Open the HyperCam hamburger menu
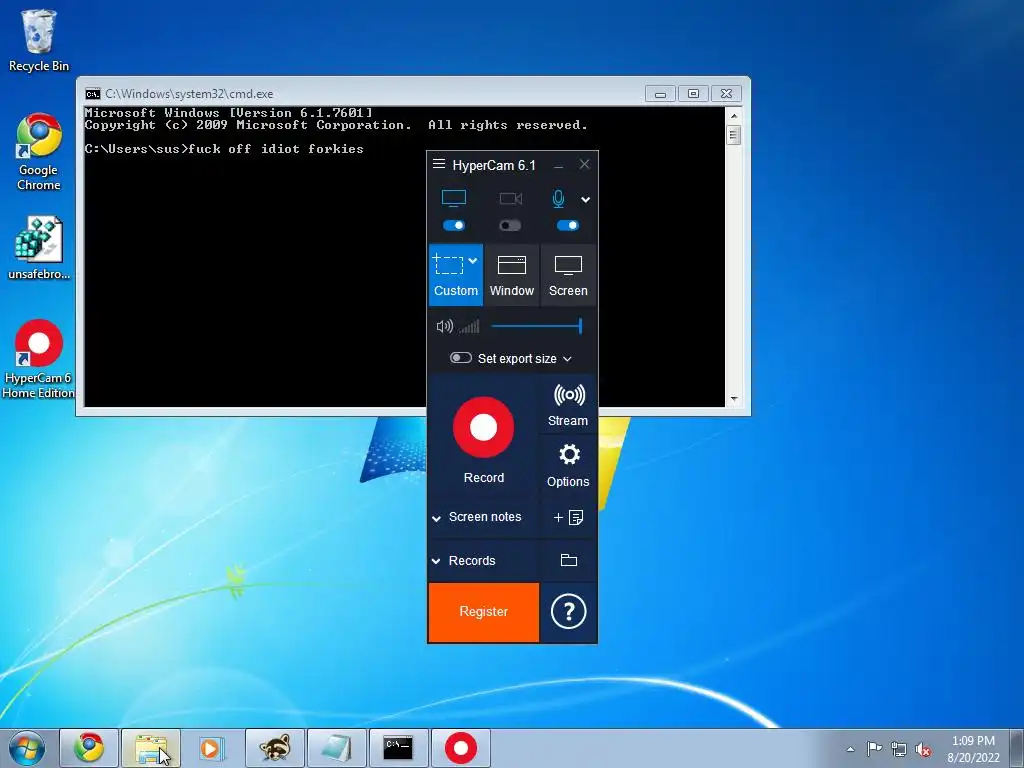 click(x=439, y=164)
